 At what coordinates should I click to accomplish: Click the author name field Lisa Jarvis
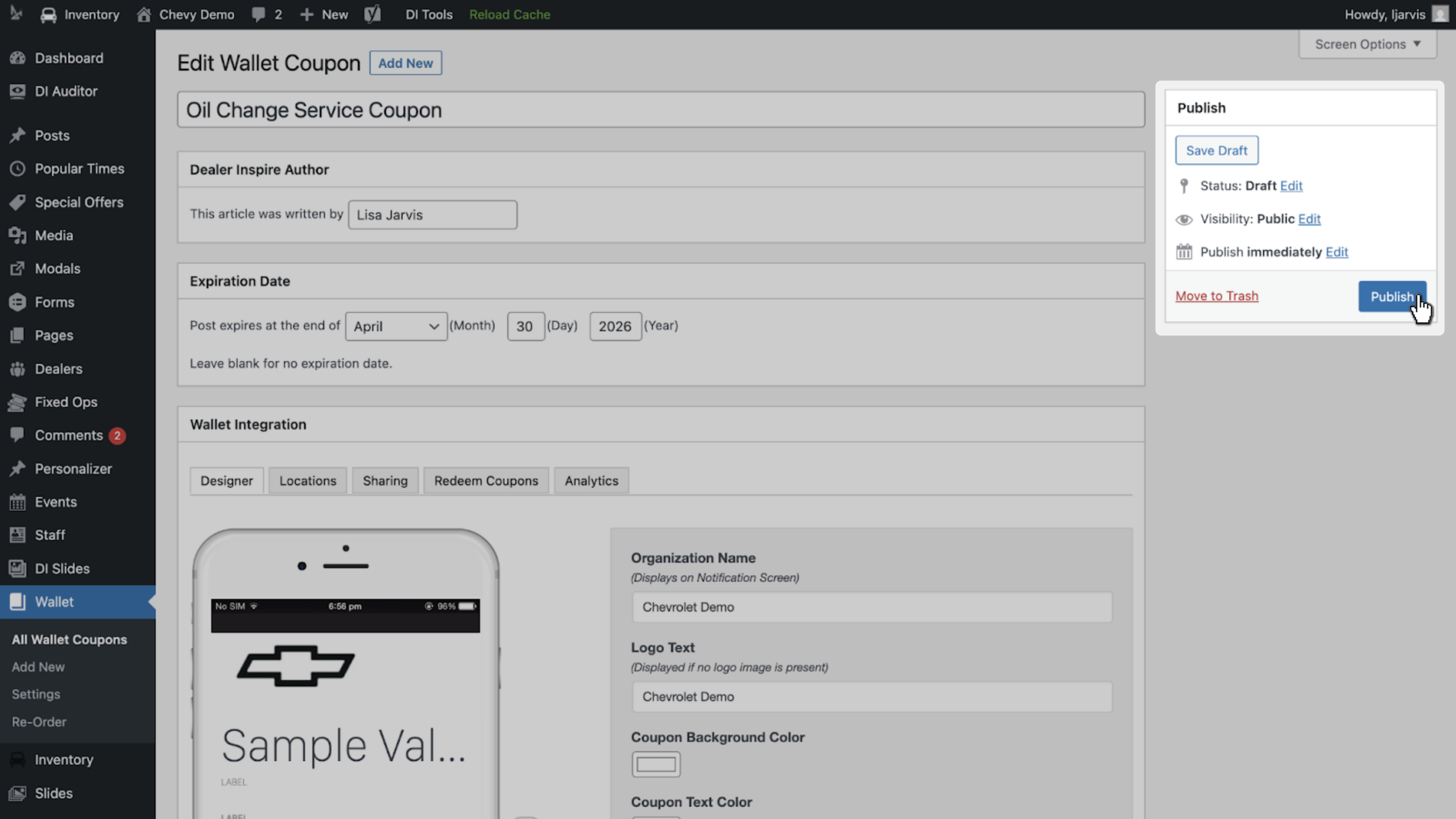click(x=432, y=214)
